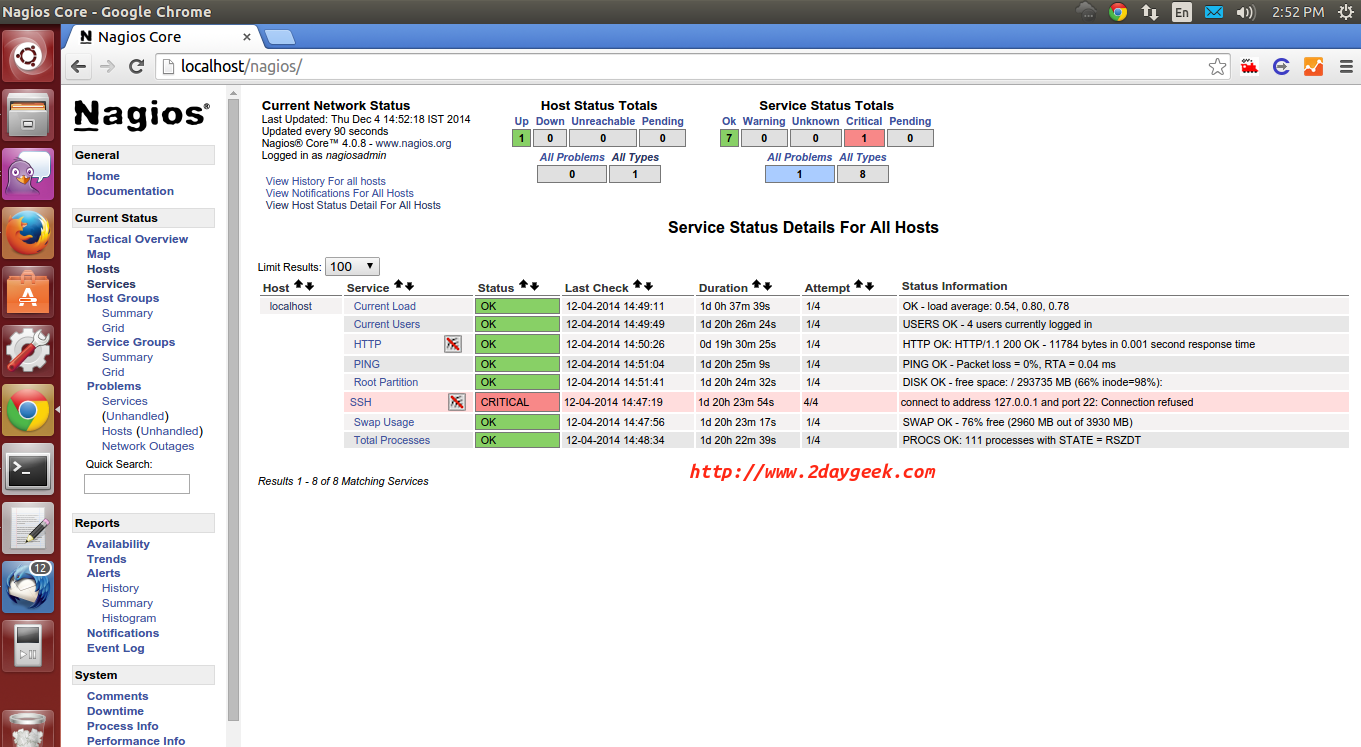Open the Network Outages link
This screenshot has width=1361, height=747.
[148, 446]
